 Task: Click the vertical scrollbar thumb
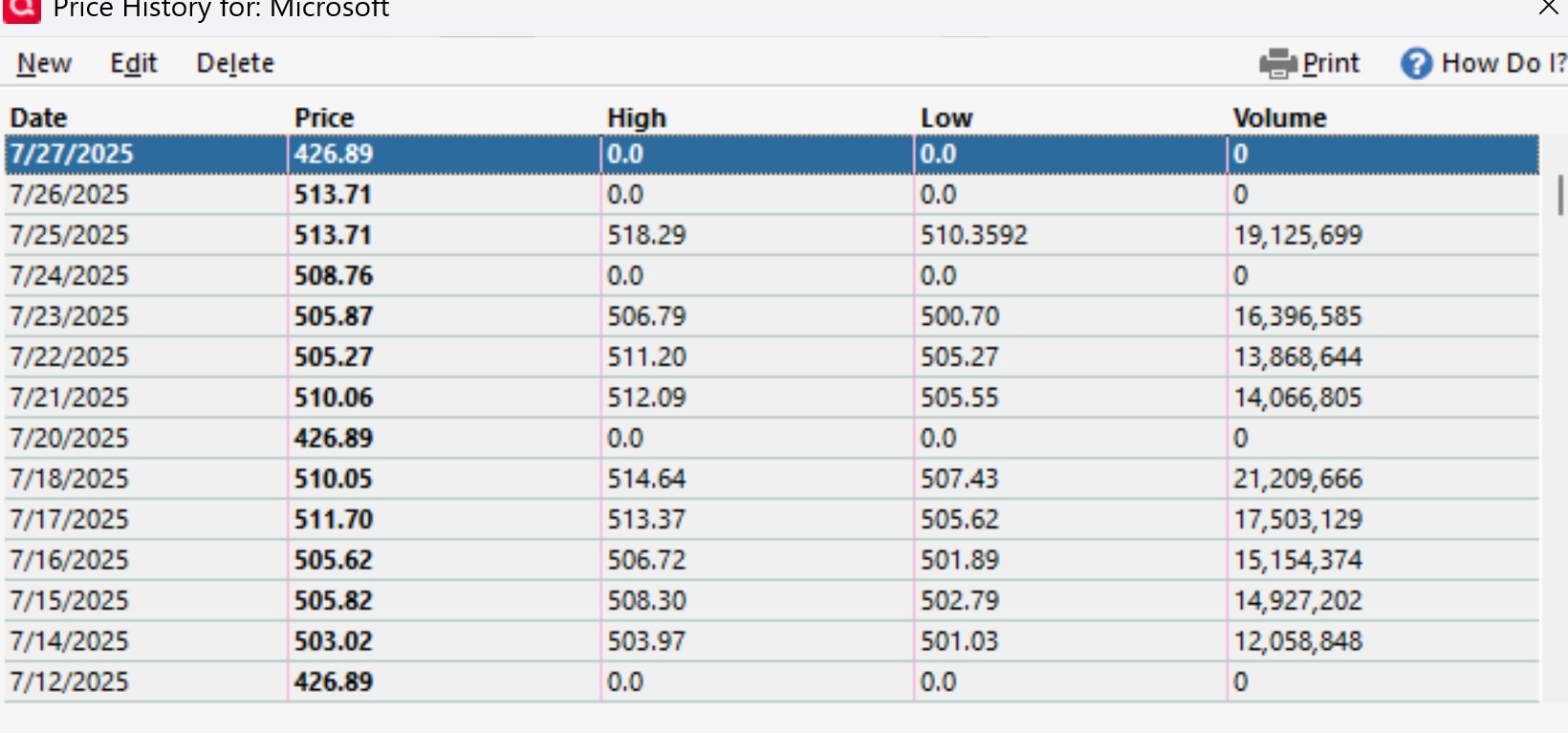click(x=1560, y=195)
